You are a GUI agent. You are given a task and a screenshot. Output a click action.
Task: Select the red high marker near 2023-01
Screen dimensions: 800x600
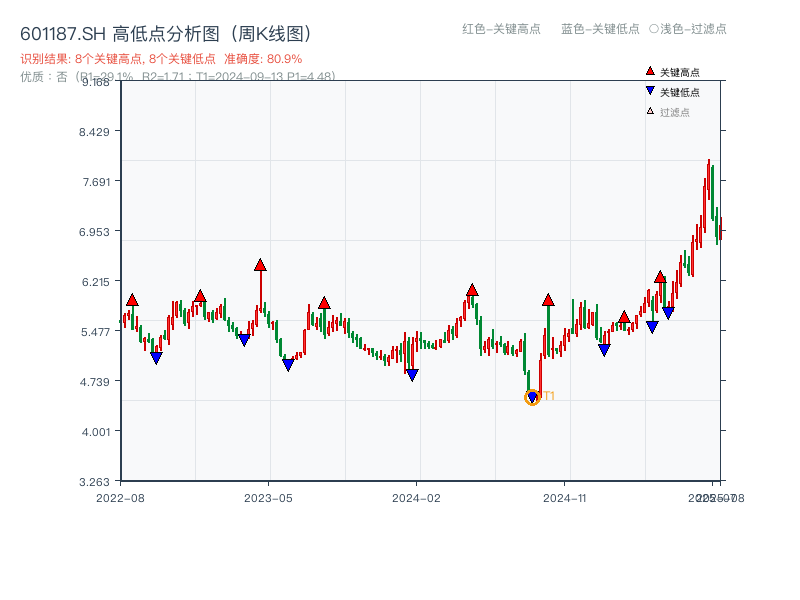click(x=200, y=296)
